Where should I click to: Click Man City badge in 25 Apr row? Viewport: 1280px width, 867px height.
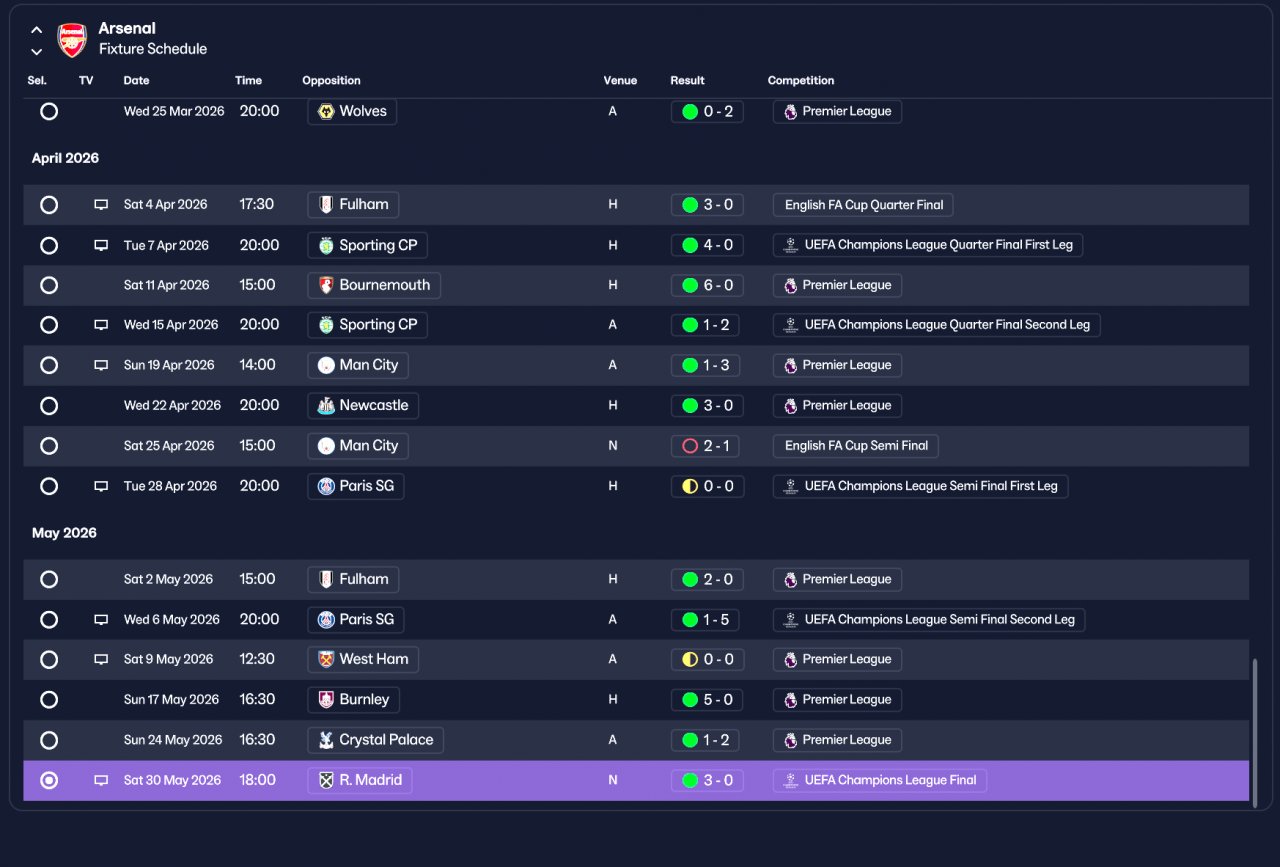click(326, 446)
